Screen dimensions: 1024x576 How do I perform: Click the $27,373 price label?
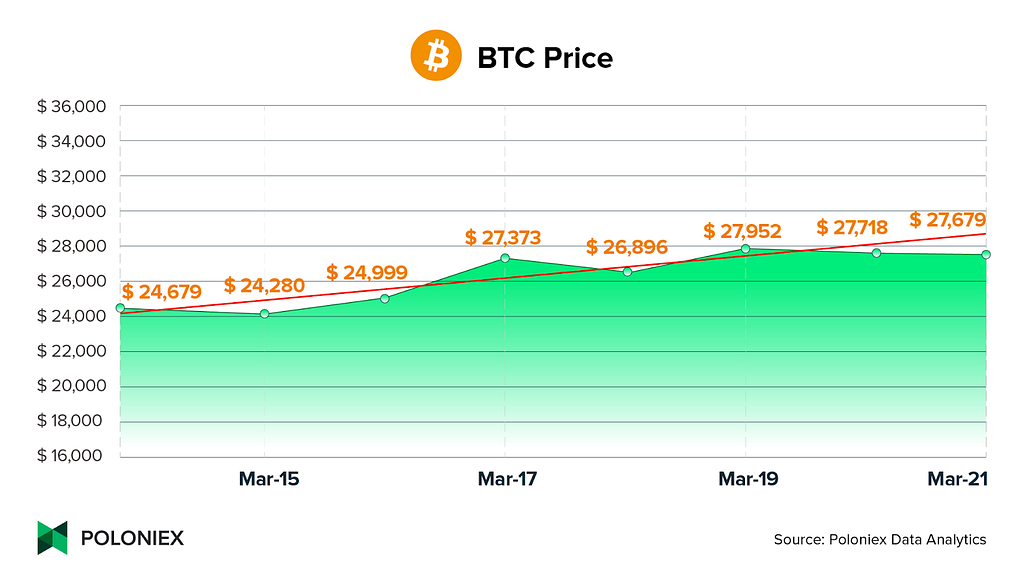coord(503,238)
